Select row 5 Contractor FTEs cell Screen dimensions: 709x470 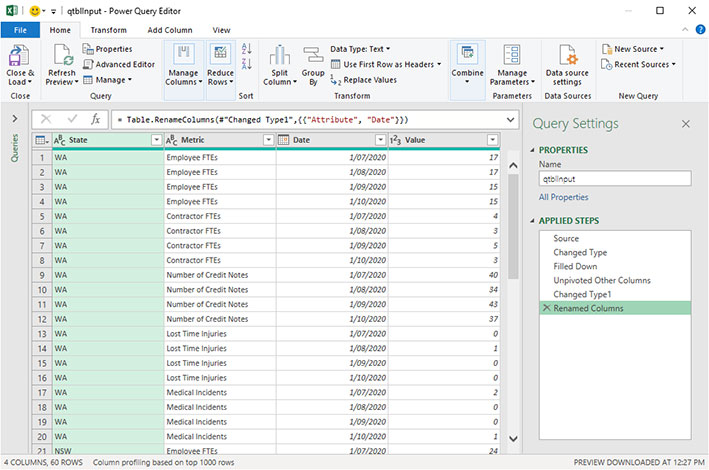pos(220,216)
